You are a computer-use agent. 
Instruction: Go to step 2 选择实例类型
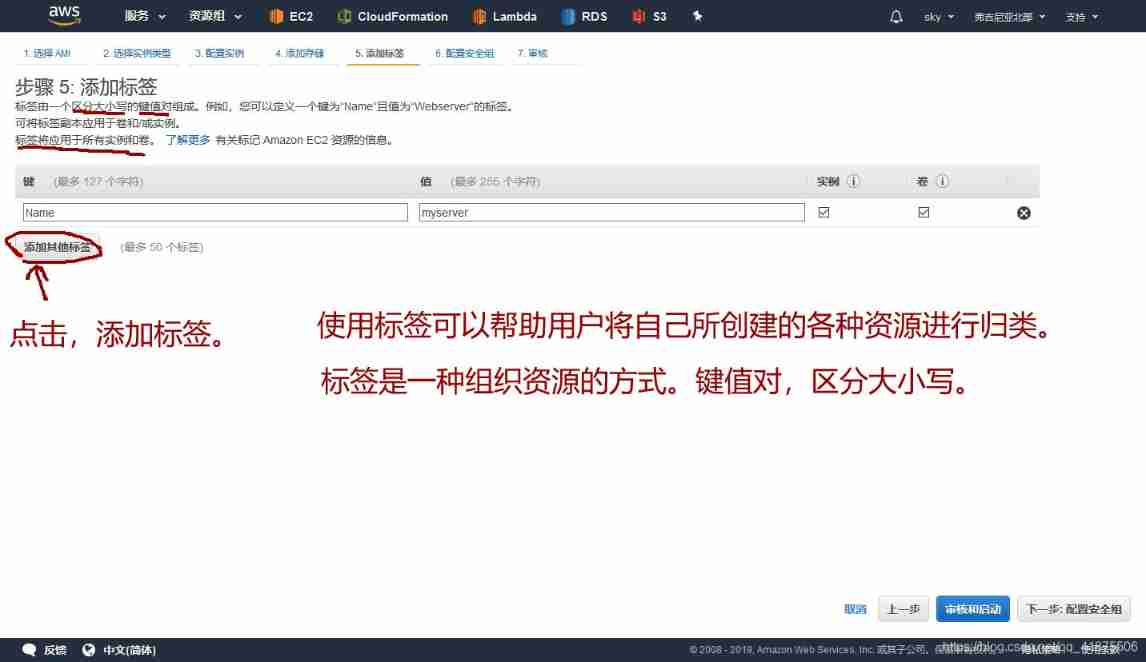(x=137, y=53)
